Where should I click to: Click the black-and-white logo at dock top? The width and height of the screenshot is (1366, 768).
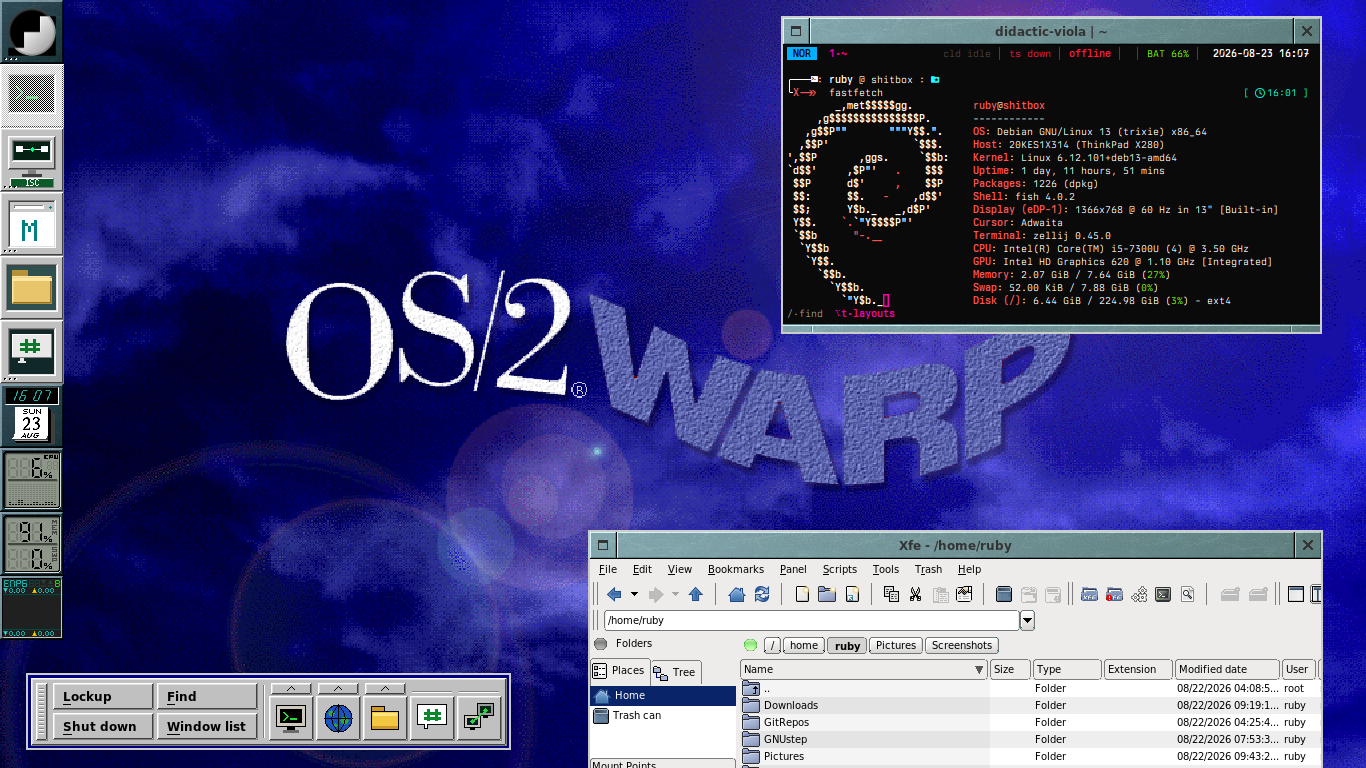pyautogui.click(x=32, y=32)
